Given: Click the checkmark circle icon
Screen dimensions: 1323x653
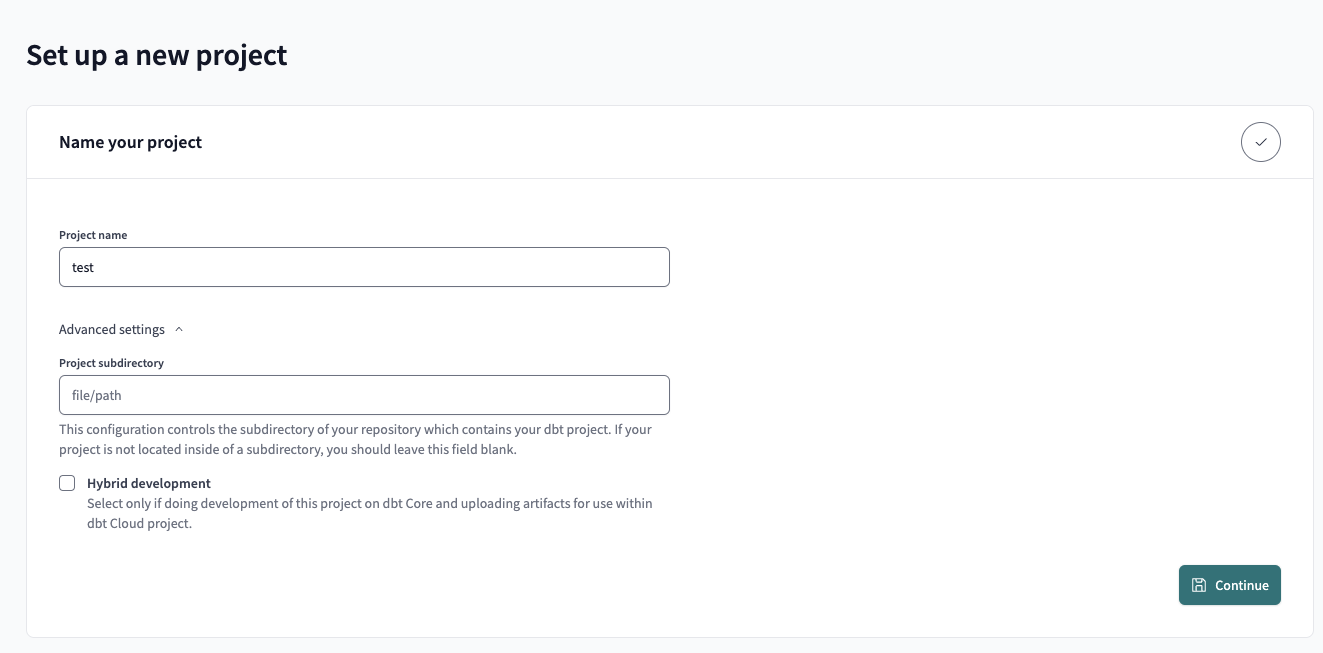Looking at the screenshot, I should coord(1260,142).
